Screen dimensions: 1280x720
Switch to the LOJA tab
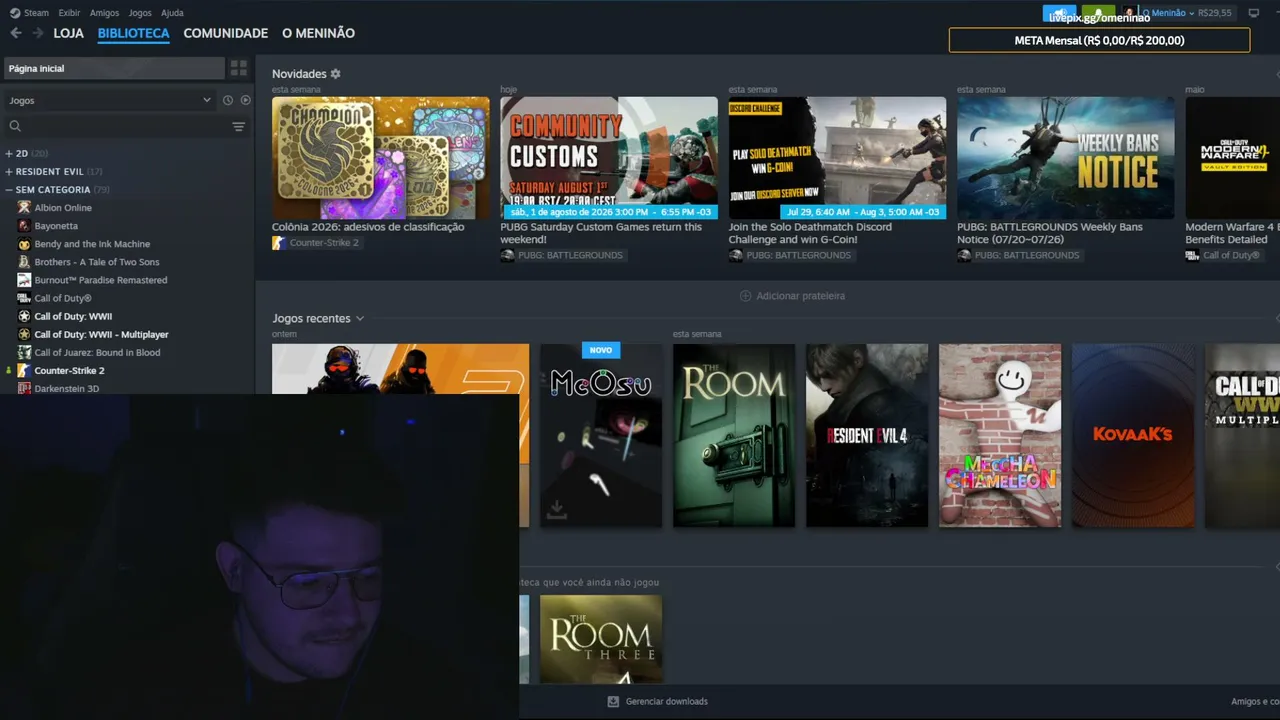(x=69, y=33)
